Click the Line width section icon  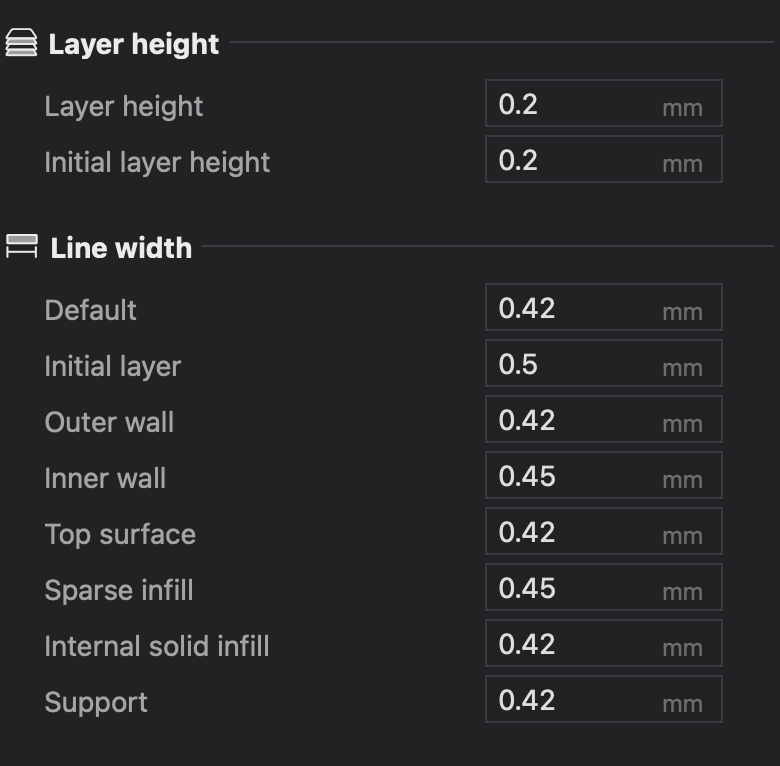point(22,246)
